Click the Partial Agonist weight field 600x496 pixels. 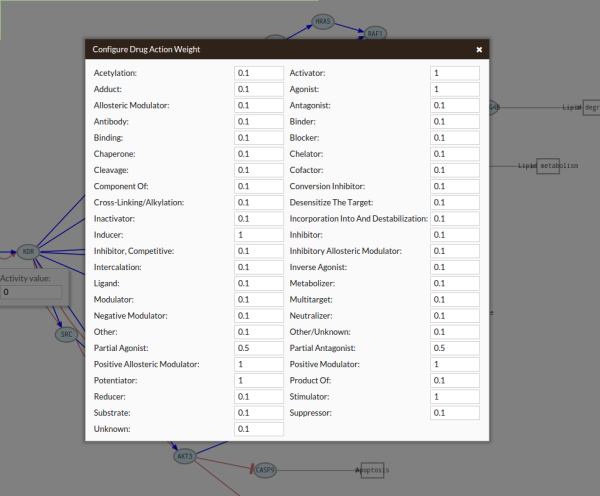[x=259, y=348]
